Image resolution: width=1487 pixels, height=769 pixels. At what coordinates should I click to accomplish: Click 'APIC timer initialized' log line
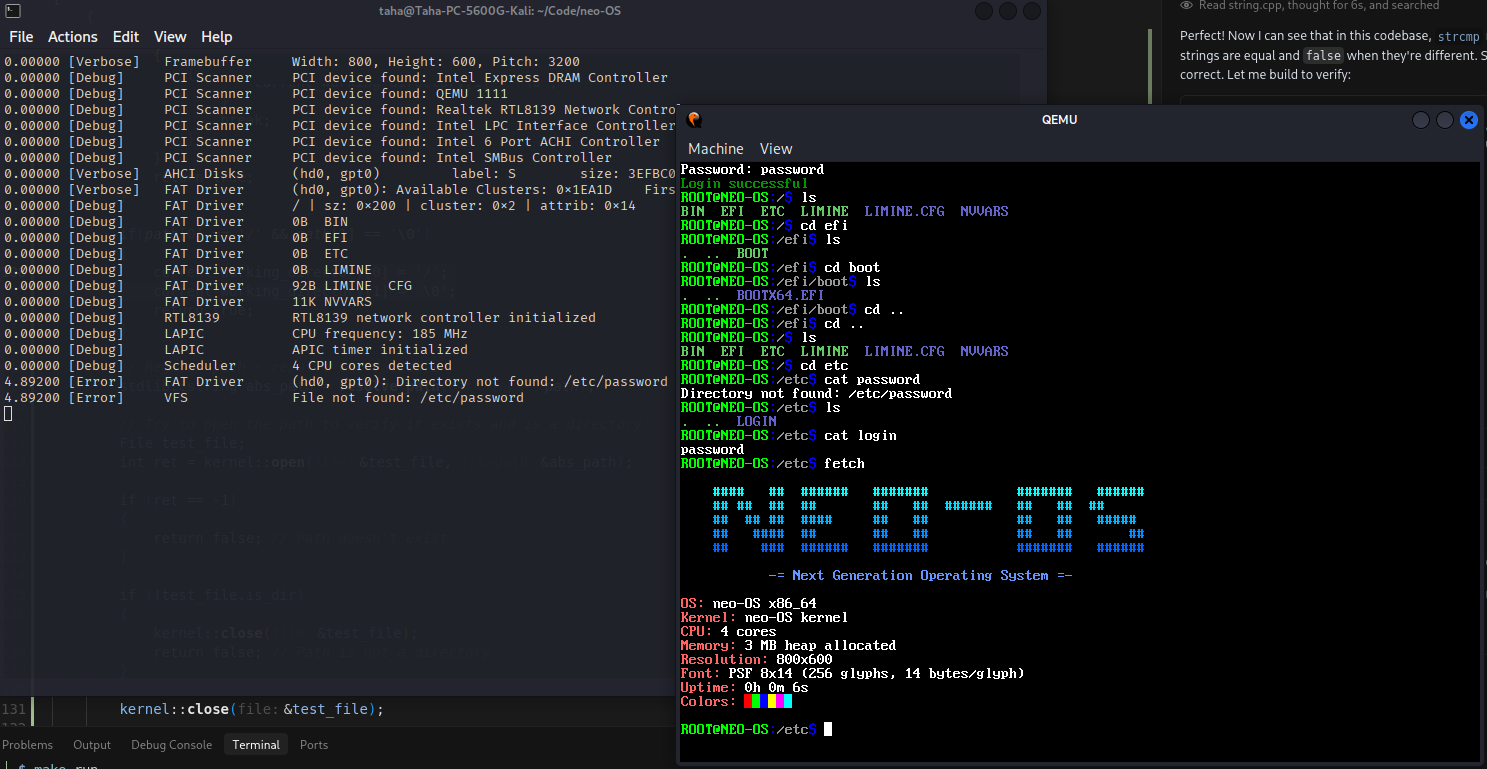click(x=380, y=349)
